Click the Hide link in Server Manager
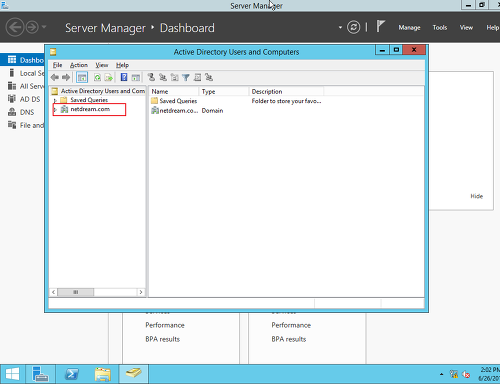Viewport: 500px width, 384px height. pyautogui.click(x=477, y=196)
